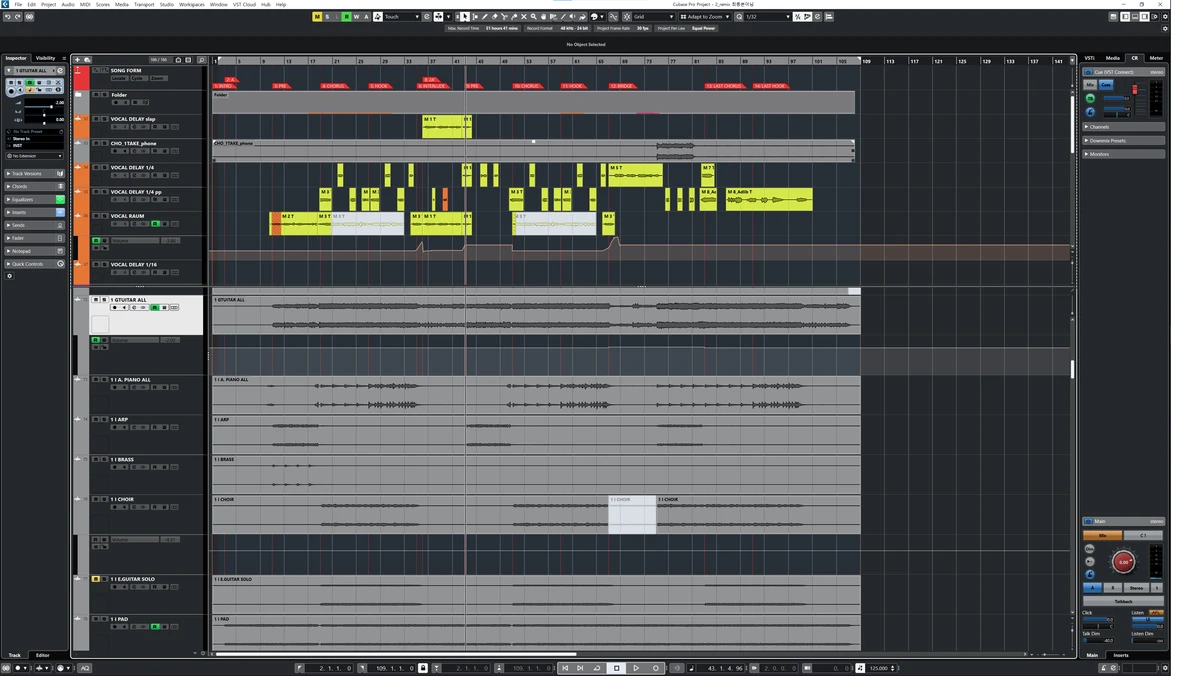1200x676 pixels.
Task: Click the transport Stop button
Action: [617, 668]
